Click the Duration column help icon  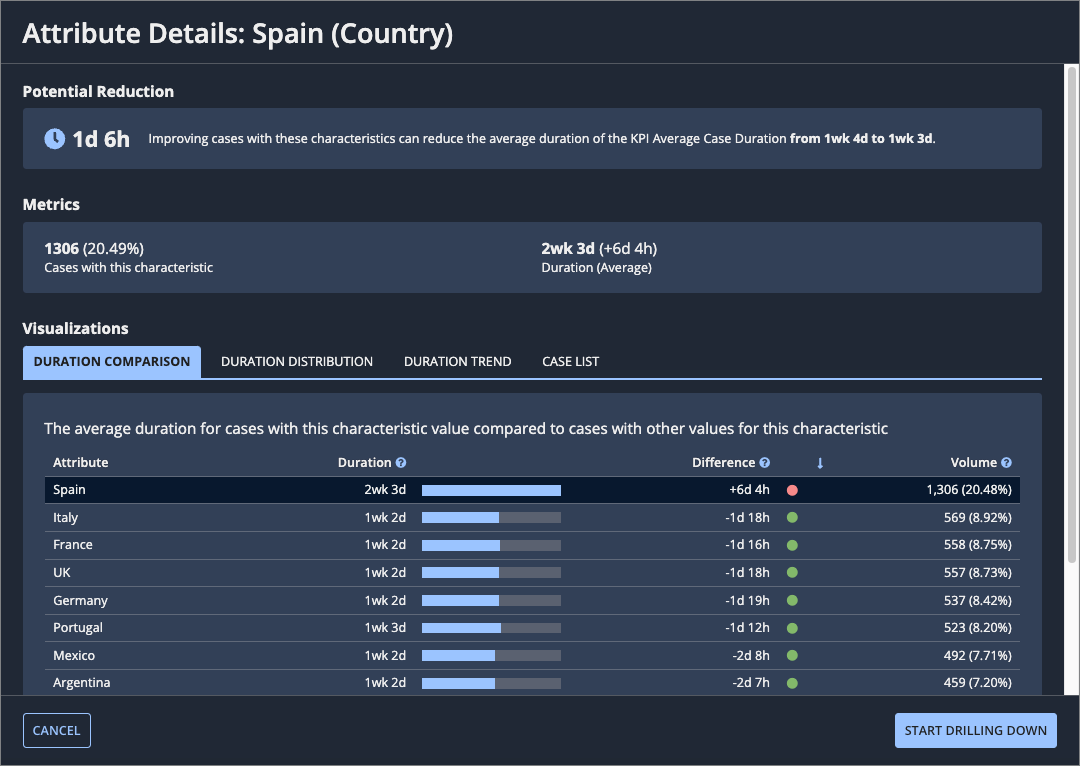coord(401,463)
